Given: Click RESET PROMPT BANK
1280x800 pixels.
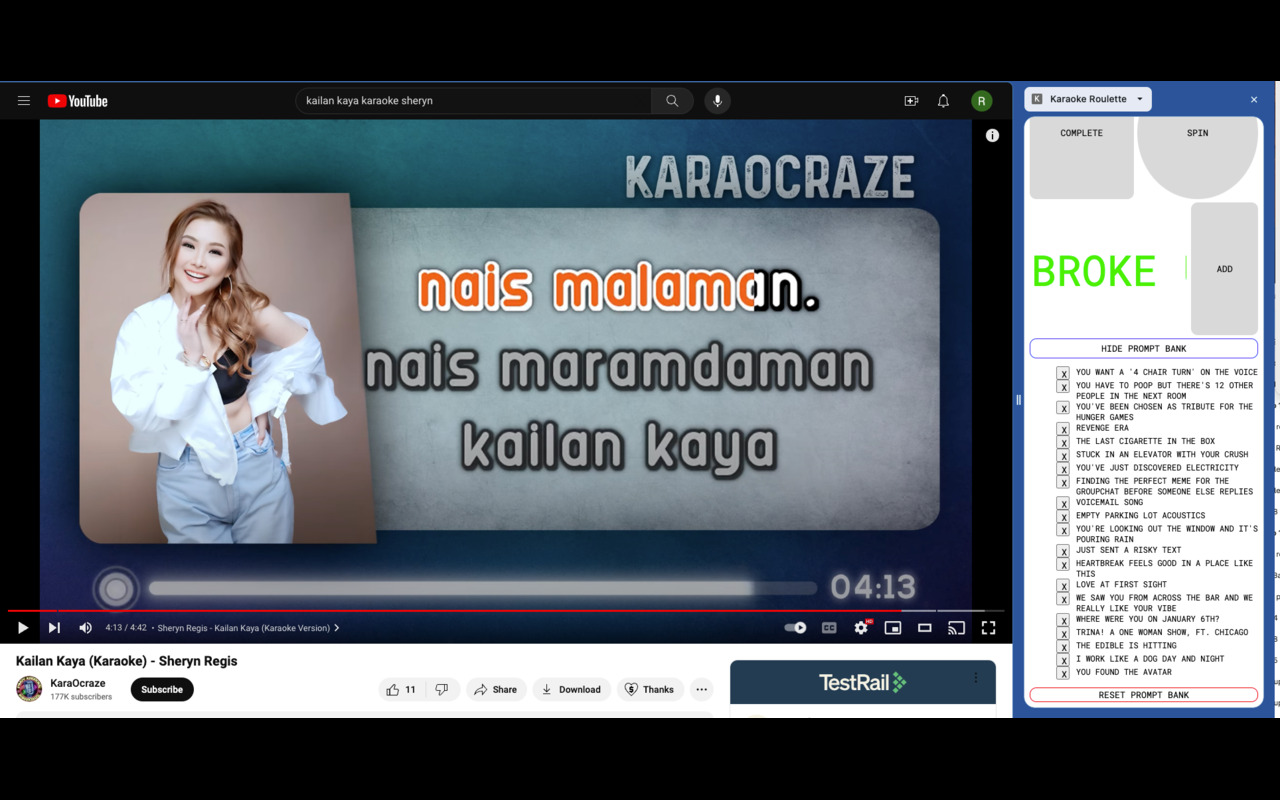Looking at the screenshot, I should [x=1142, y=695].
